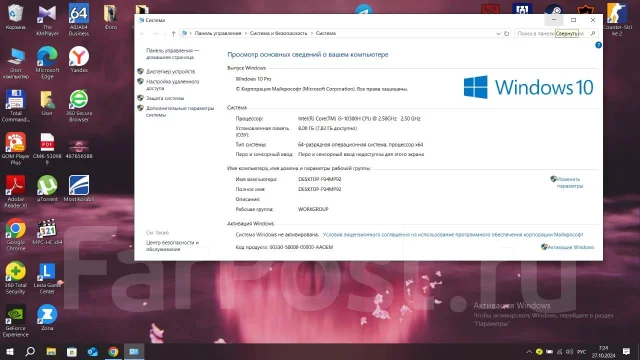The width and height of the screenshot is (640, 360).
Task: Launch Counter-Strike 2 desktop shortcut
Action: tap(617, 19)
